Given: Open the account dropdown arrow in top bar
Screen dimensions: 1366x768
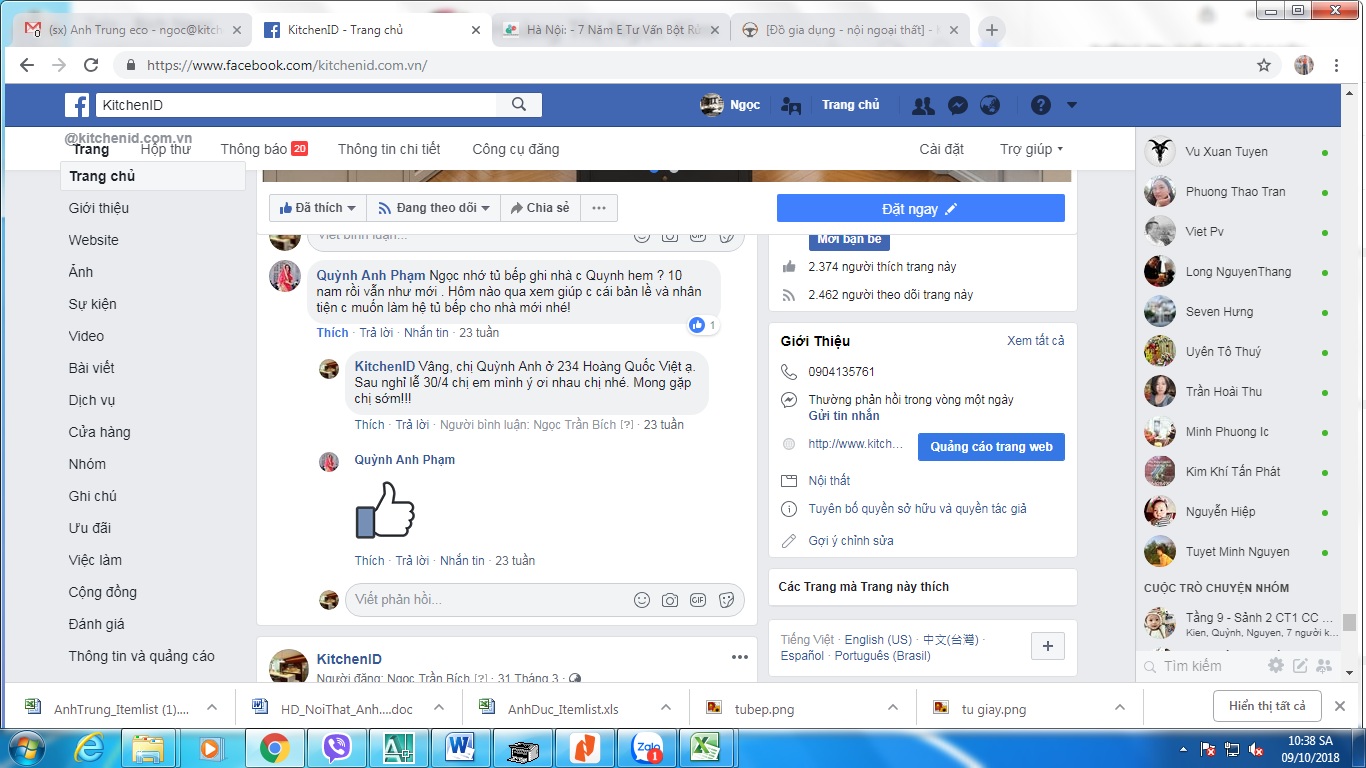Looking at the screenshot, I should [x=1072, y=105].
